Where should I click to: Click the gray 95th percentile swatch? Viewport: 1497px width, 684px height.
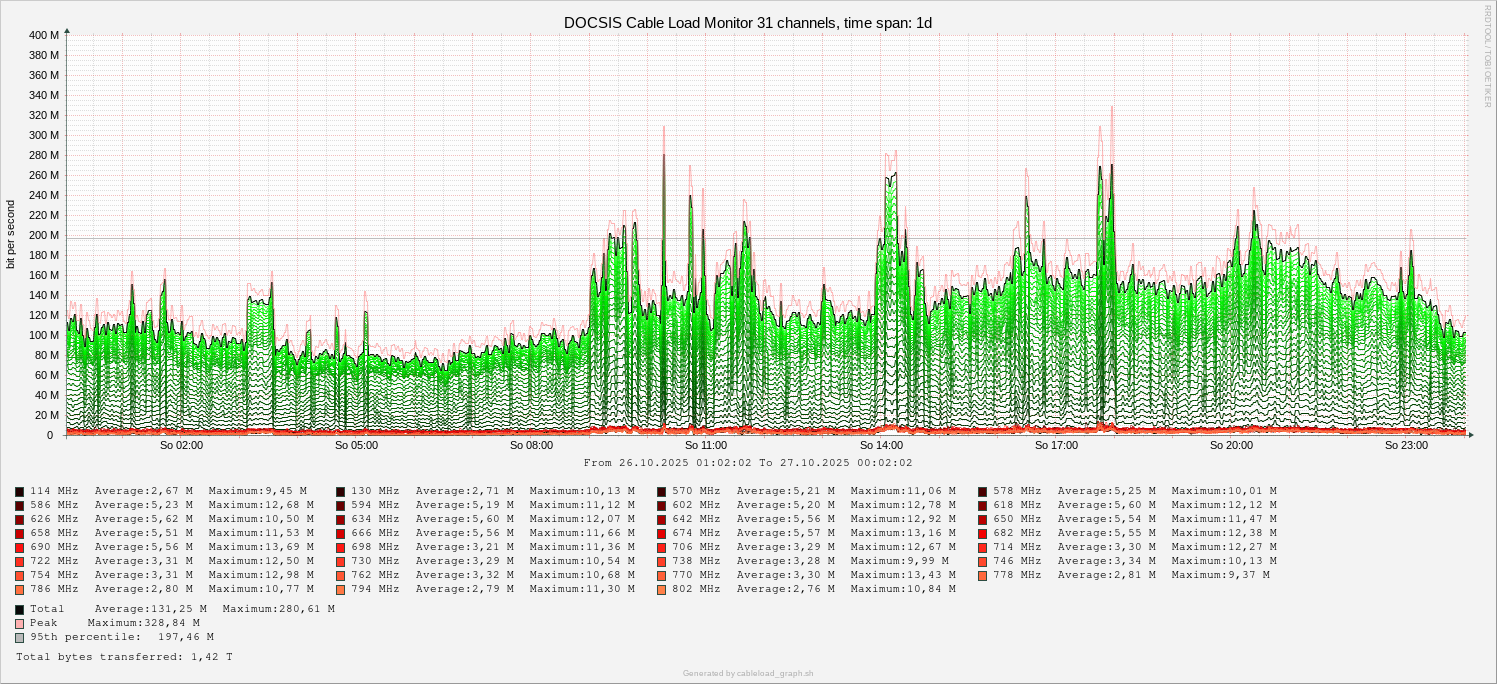point(20,637)
